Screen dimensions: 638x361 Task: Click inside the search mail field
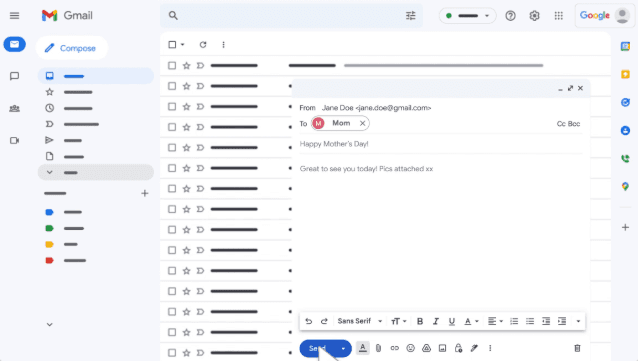[x=291, y=15]
